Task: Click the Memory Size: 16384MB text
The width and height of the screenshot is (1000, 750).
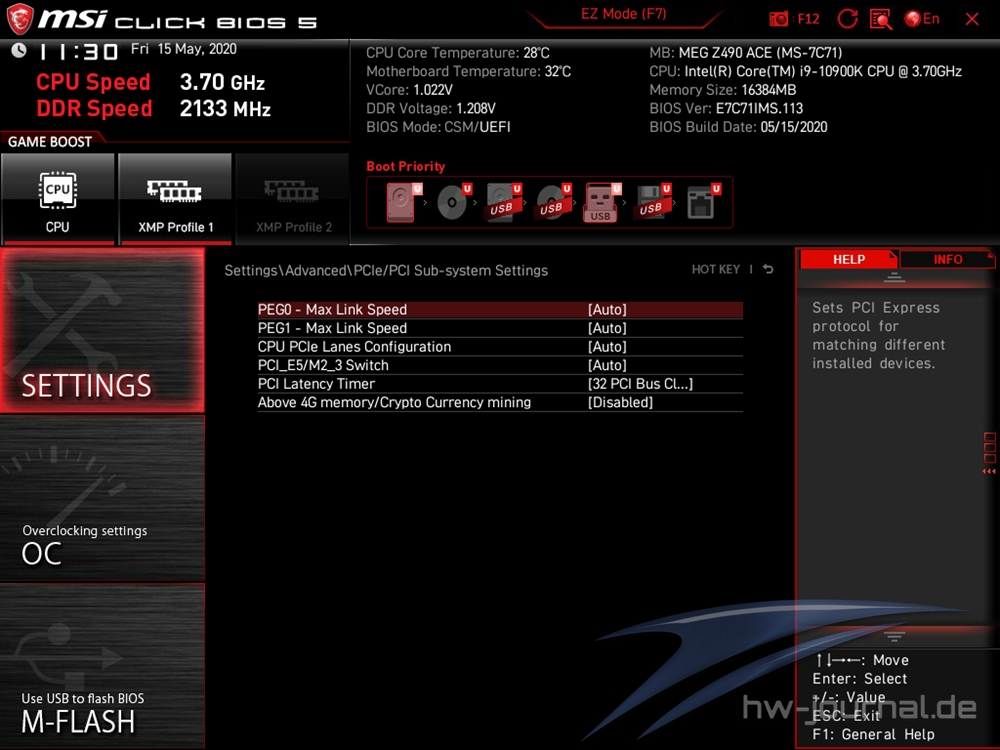Action: (723, 90)
